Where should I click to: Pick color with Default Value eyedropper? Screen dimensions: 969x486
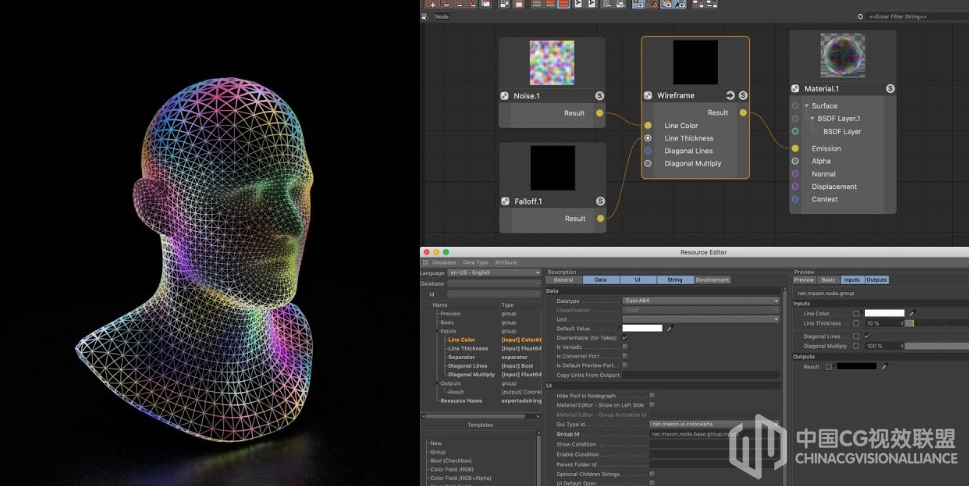669,328
